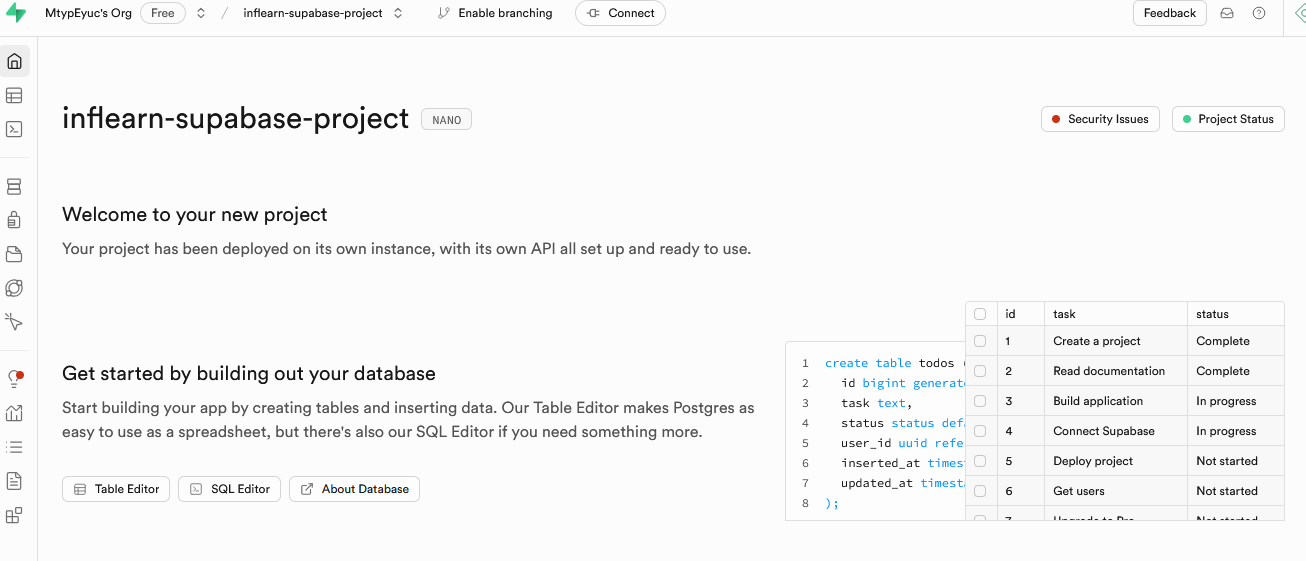The height and width of the screenshot is (561, 1306).
Task: View Security Issues
Action: [x=1100, y=119]
